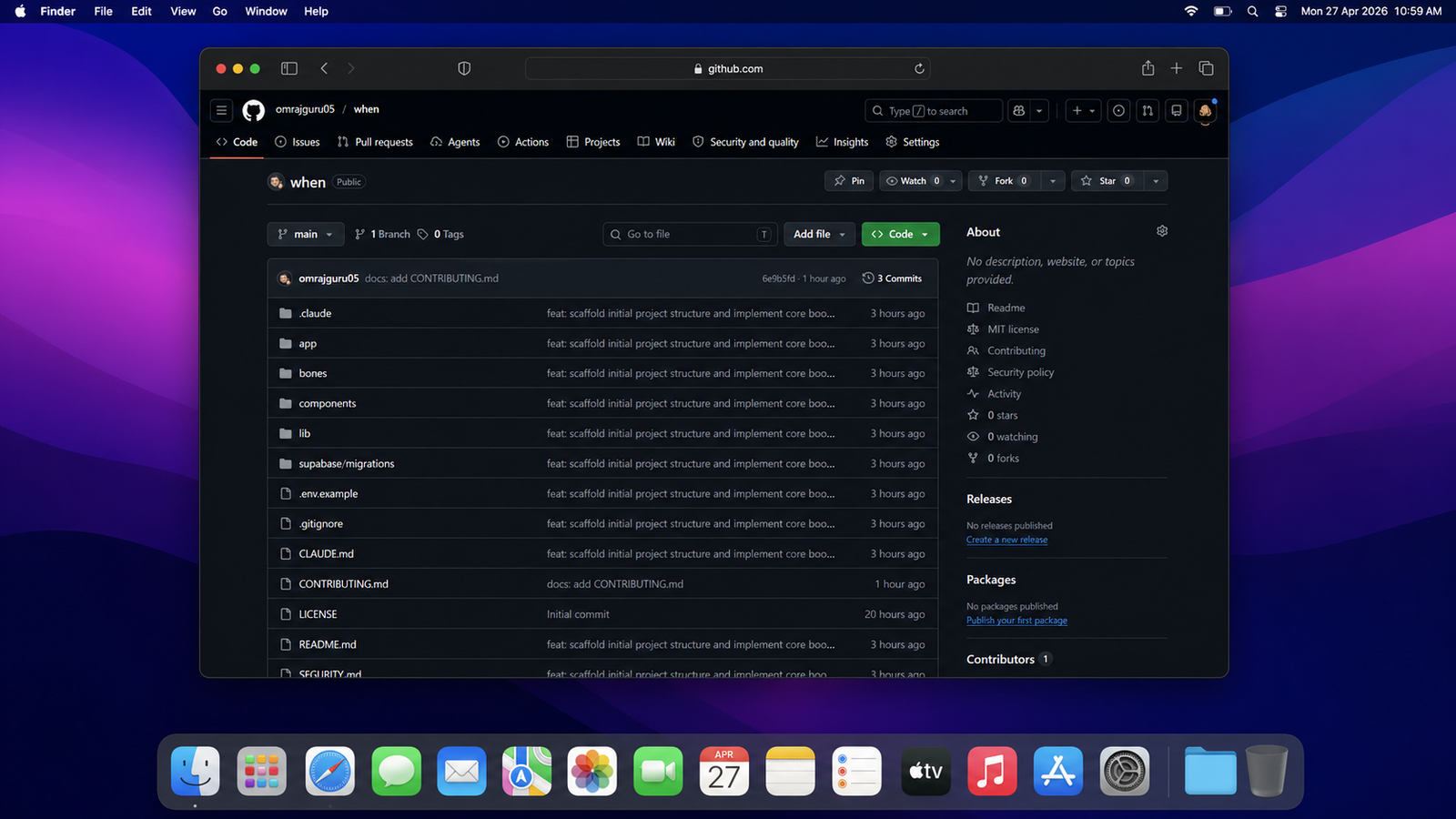Open the Create new plus dropdown
Viewport: 1456px width, 819px height.
[x=1083, y=110]
